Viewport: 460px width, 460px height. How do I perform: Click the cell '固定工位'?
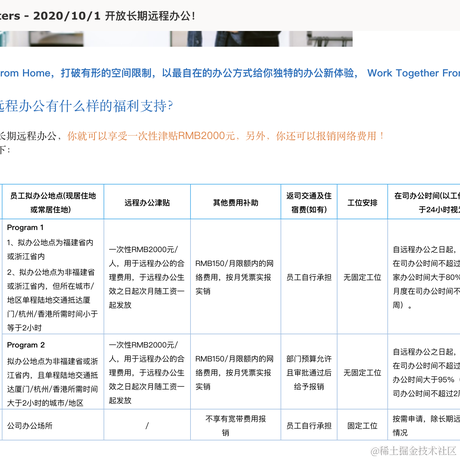click(362, 425)
